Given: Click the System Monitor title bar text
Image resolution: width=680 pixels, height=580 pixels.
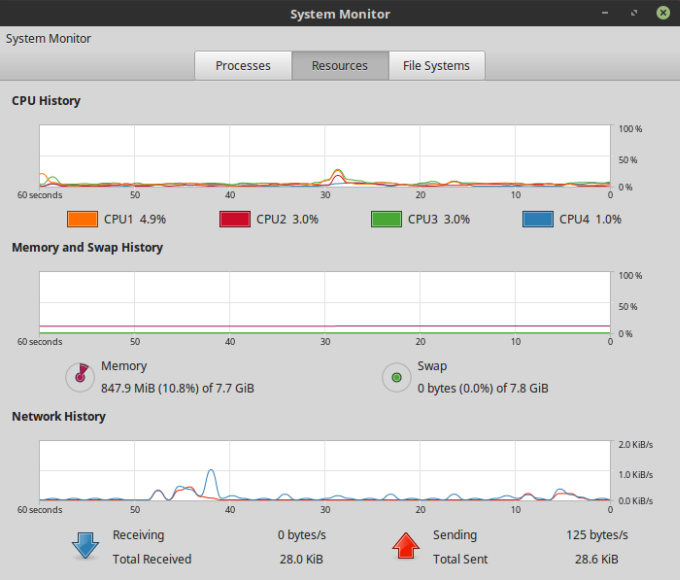Looking at the screenshot, I should click(x=340, y=14).
